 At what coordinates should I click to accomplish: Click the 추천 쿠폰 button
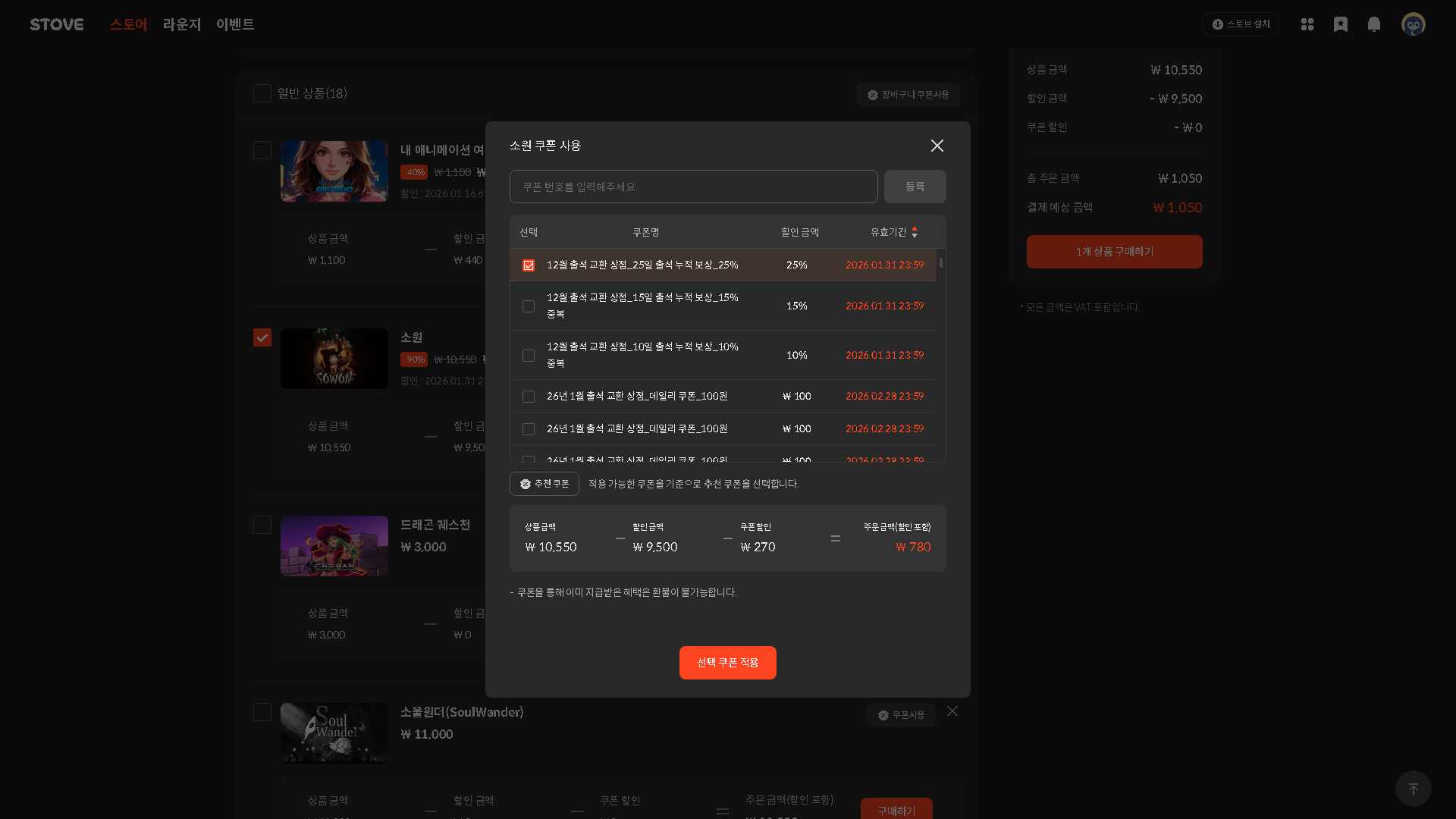coord(544,484)
